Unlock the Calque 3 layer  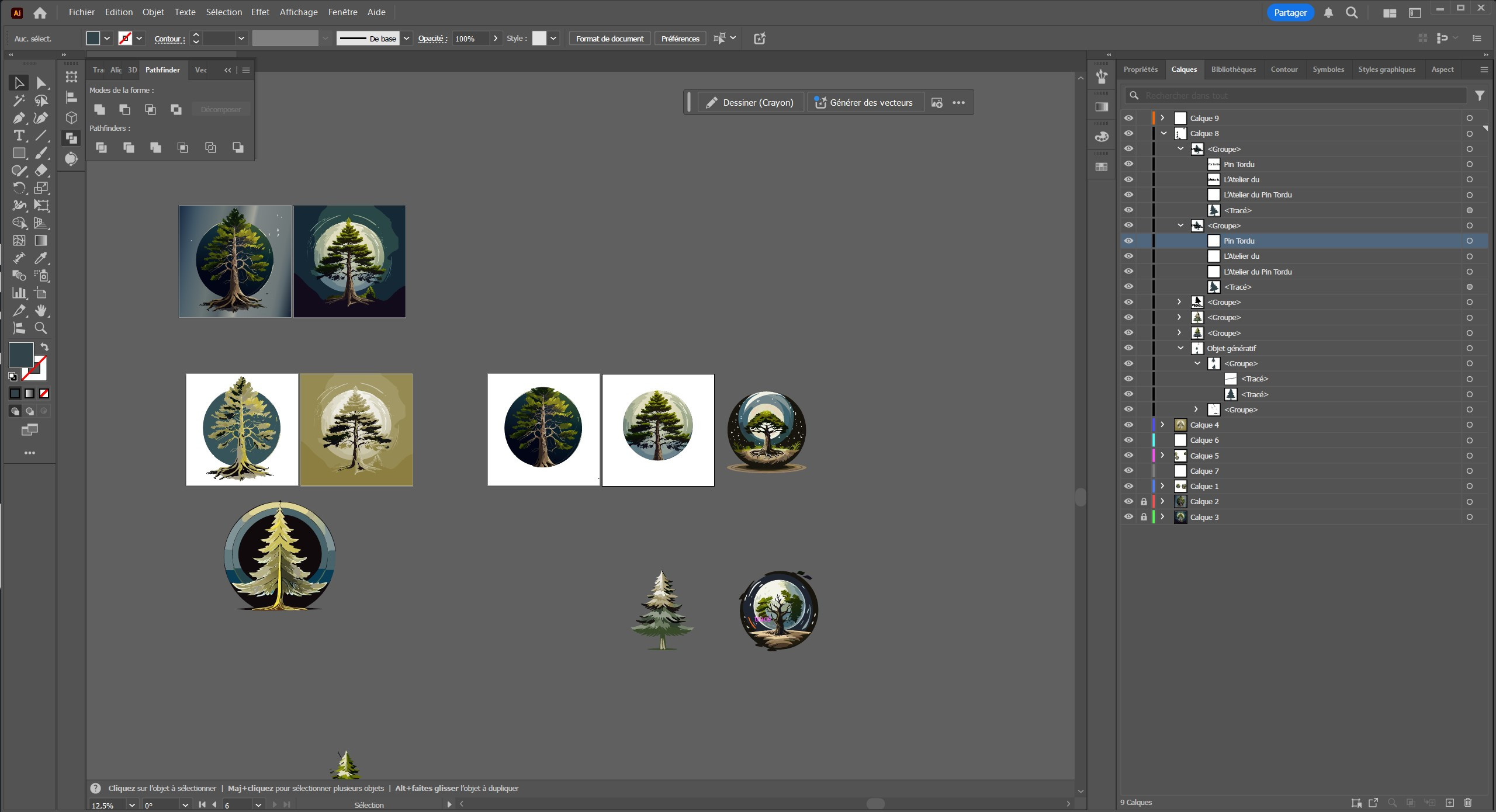tap(1144, 517)
